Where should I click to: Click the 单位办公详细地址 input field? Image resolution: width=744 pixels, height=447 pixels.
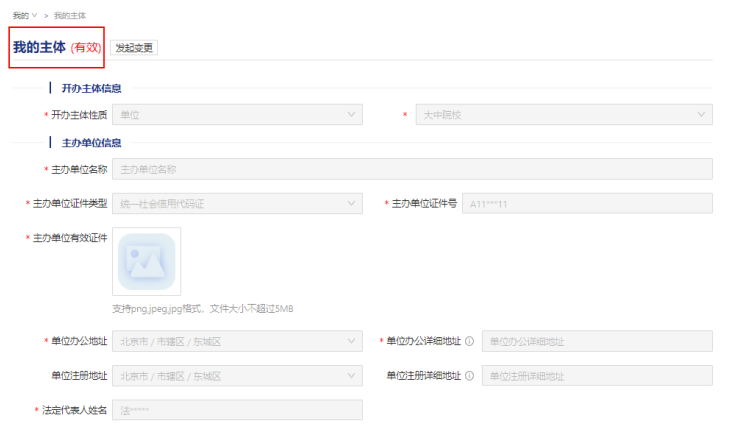pos(597,341)
